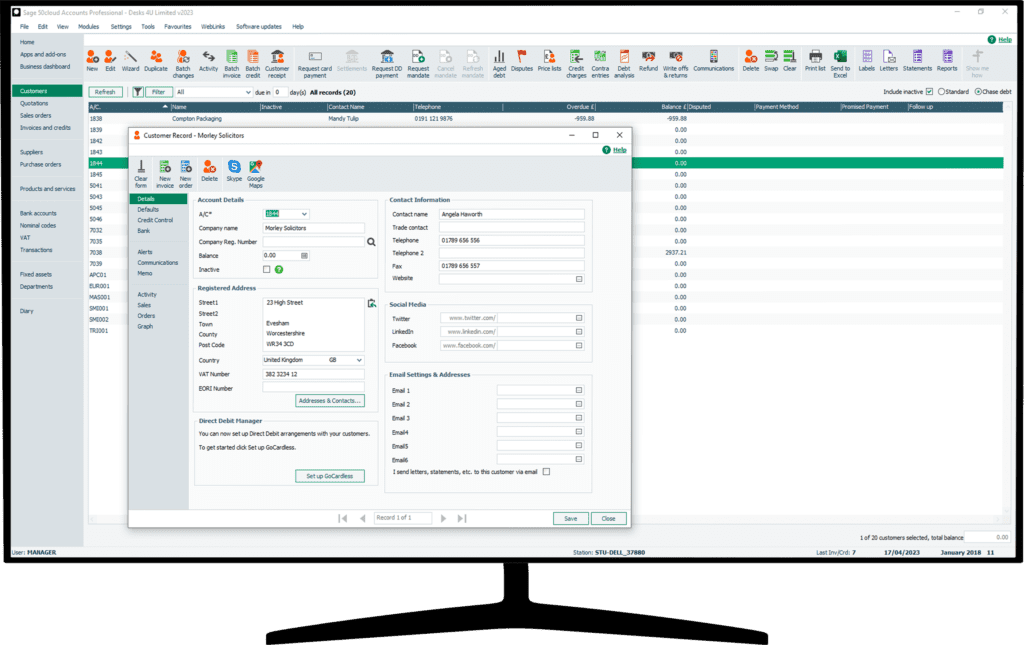Screen dimensions: 1024x645
Task: Click the Set up GoCardless button
Action: point(328,476)
